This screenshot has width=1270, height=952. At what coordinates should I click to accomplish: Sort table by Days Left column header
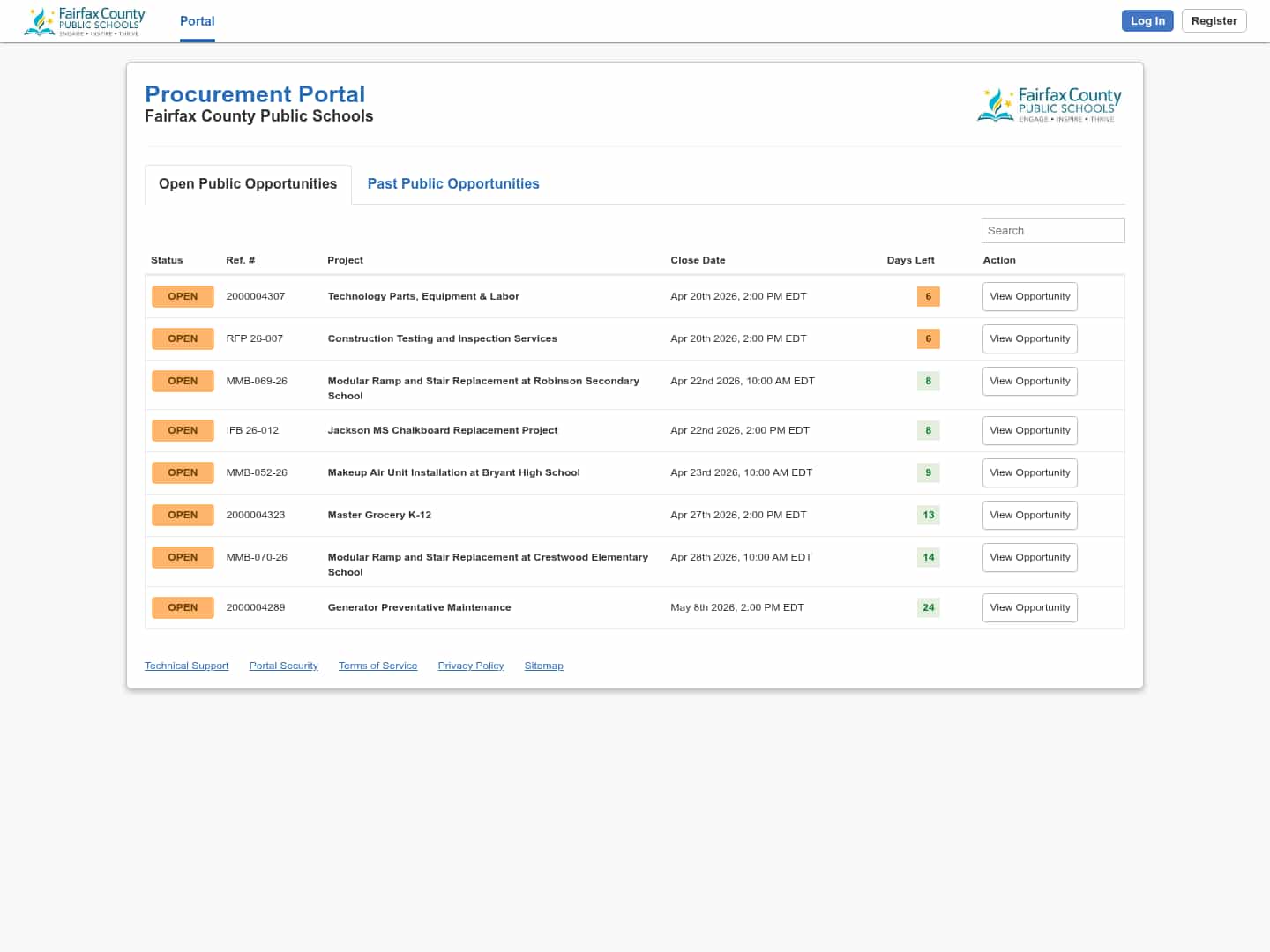[x=910, y=261]
